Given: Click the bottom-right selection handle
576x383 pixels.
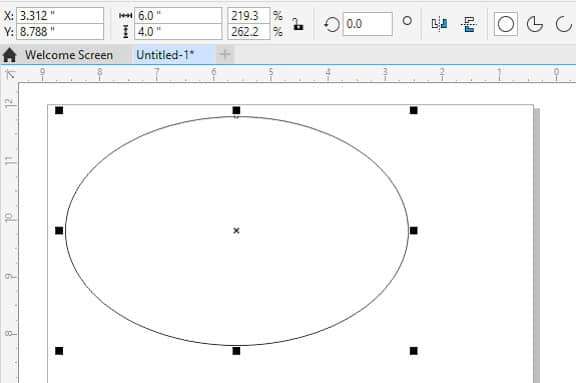Looking at the screenshot, I should 414,351.
